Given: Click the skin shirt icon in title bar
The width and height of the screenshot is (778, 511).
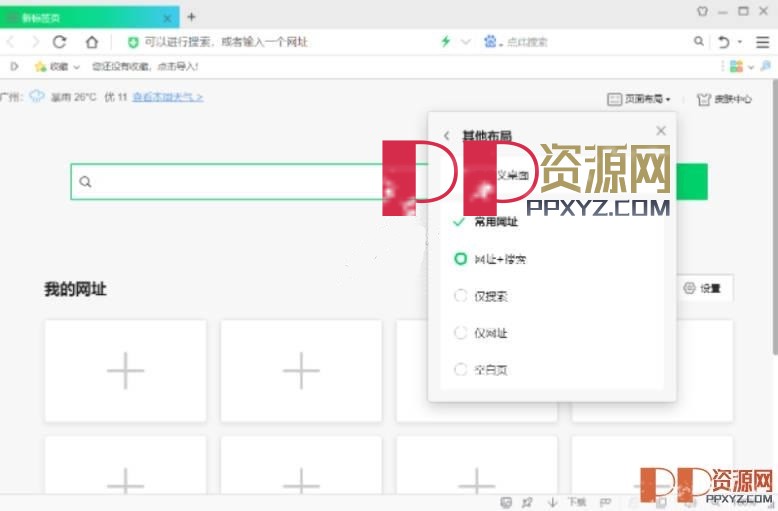Looking at the screenshot, I should point(702,11).
